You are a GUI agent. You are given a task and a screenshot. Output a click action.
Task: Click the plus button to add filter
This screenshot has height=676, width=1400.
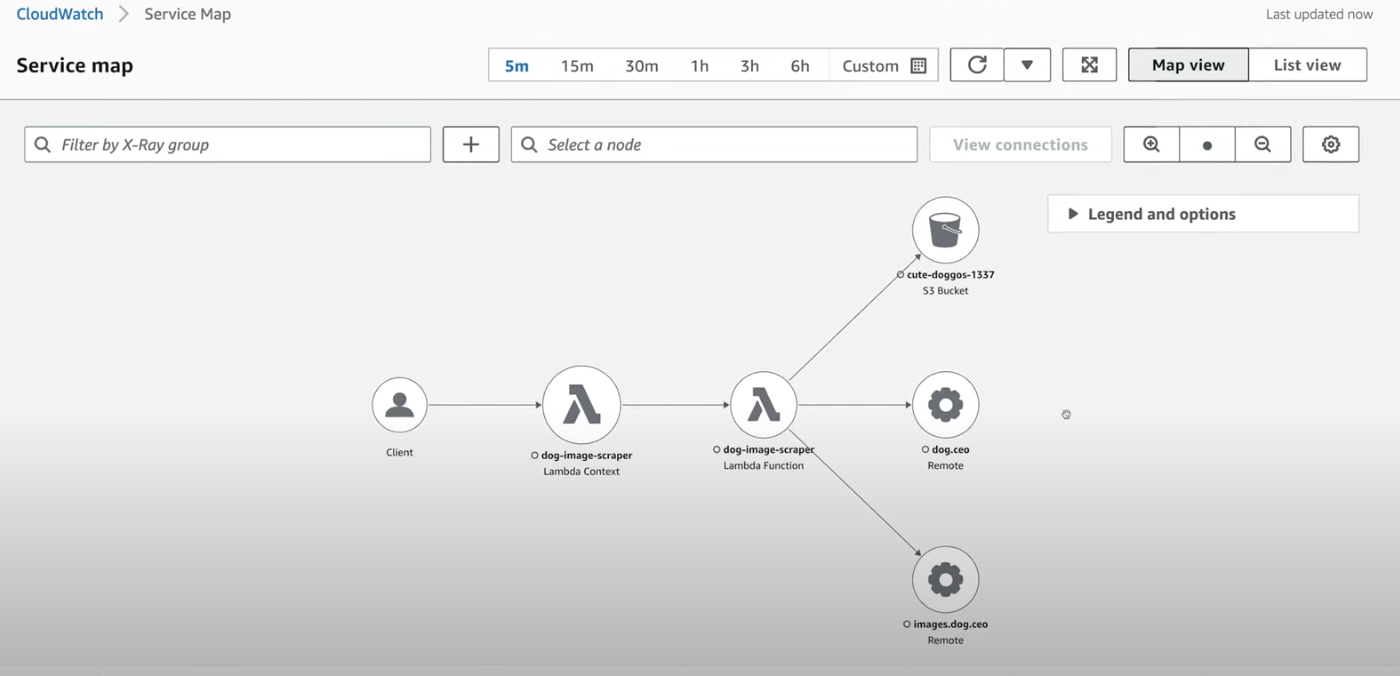point(471,144)
